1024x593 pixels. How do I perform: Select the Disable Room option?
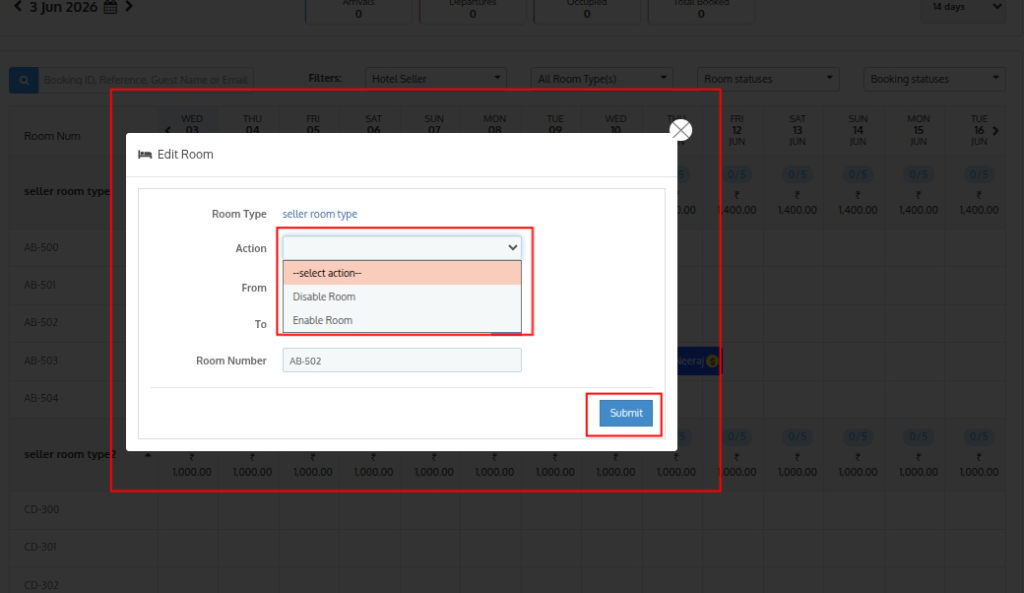[x=402, y=296]
